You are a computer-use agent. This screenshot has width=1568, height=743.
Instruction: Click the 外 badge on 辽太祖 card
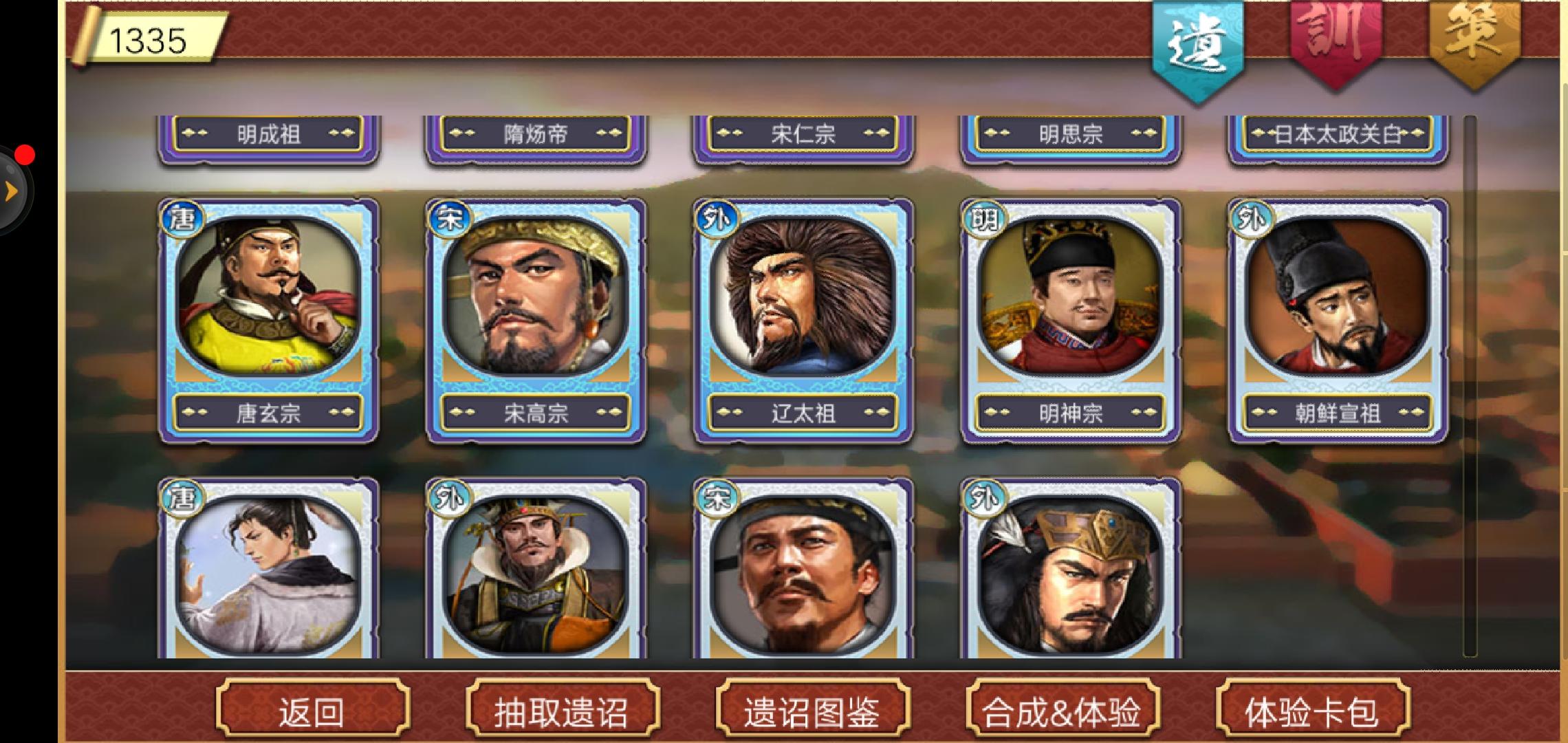tap(717, 220)
